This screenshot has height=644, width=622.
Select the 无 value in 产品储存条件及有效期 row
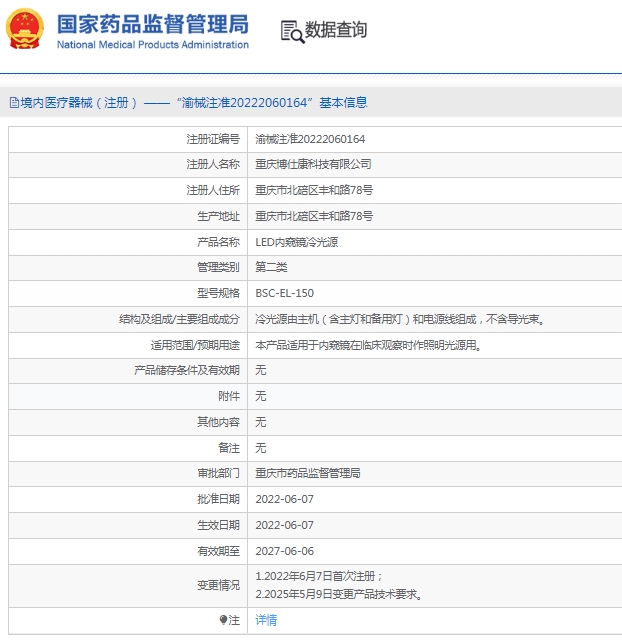(260, 370)
